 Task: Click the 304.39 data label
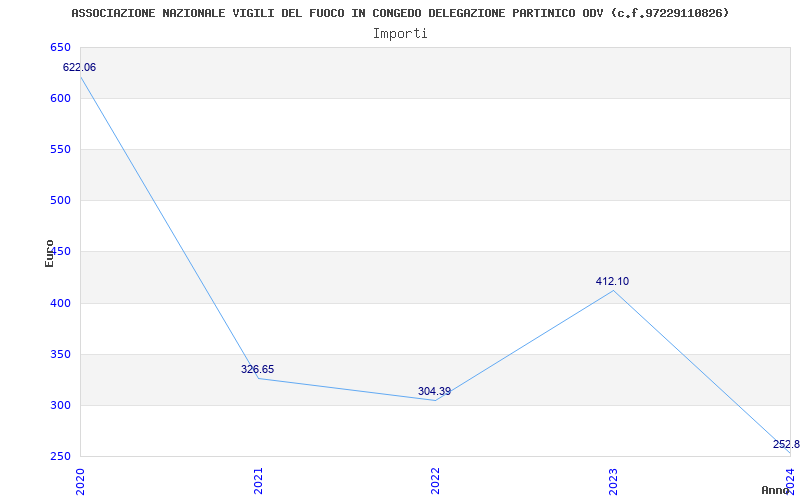434,391
